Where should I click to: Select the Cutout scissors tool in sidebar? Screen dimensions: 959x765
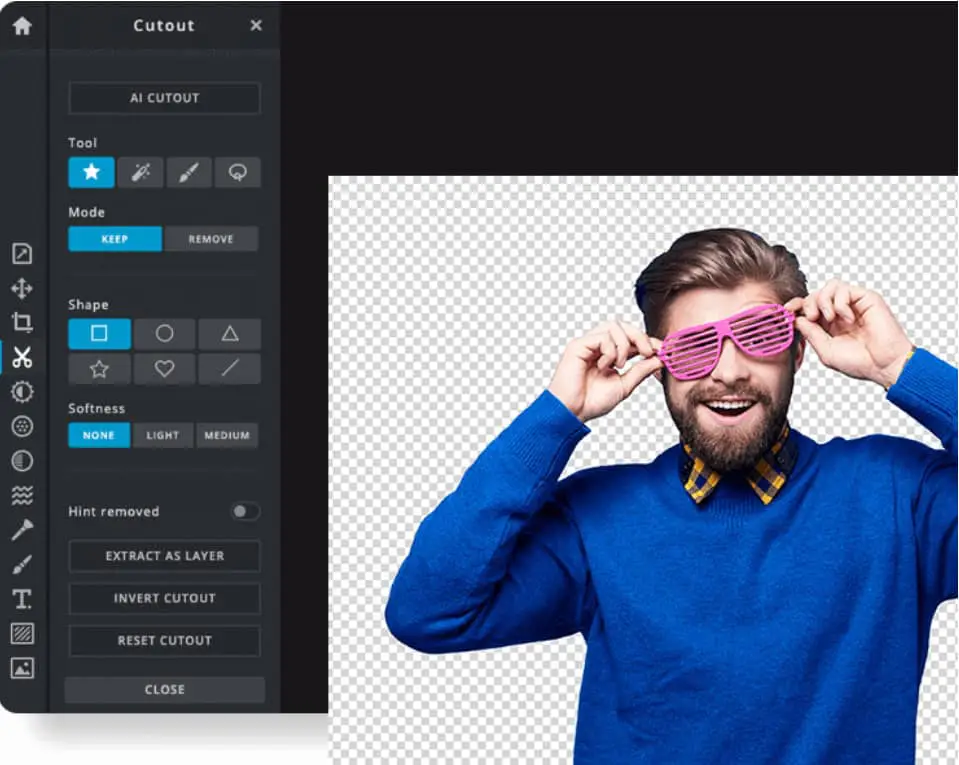[22, 357]
